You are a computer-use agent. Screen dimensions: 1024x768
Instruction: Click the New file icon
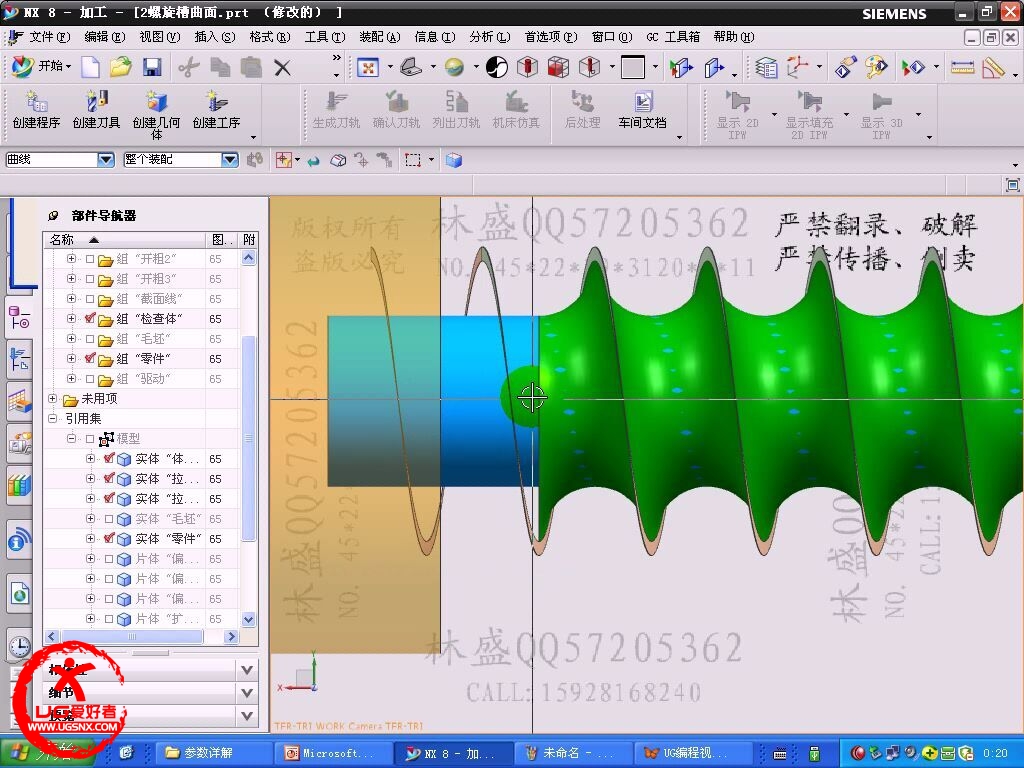click(90, 67)
